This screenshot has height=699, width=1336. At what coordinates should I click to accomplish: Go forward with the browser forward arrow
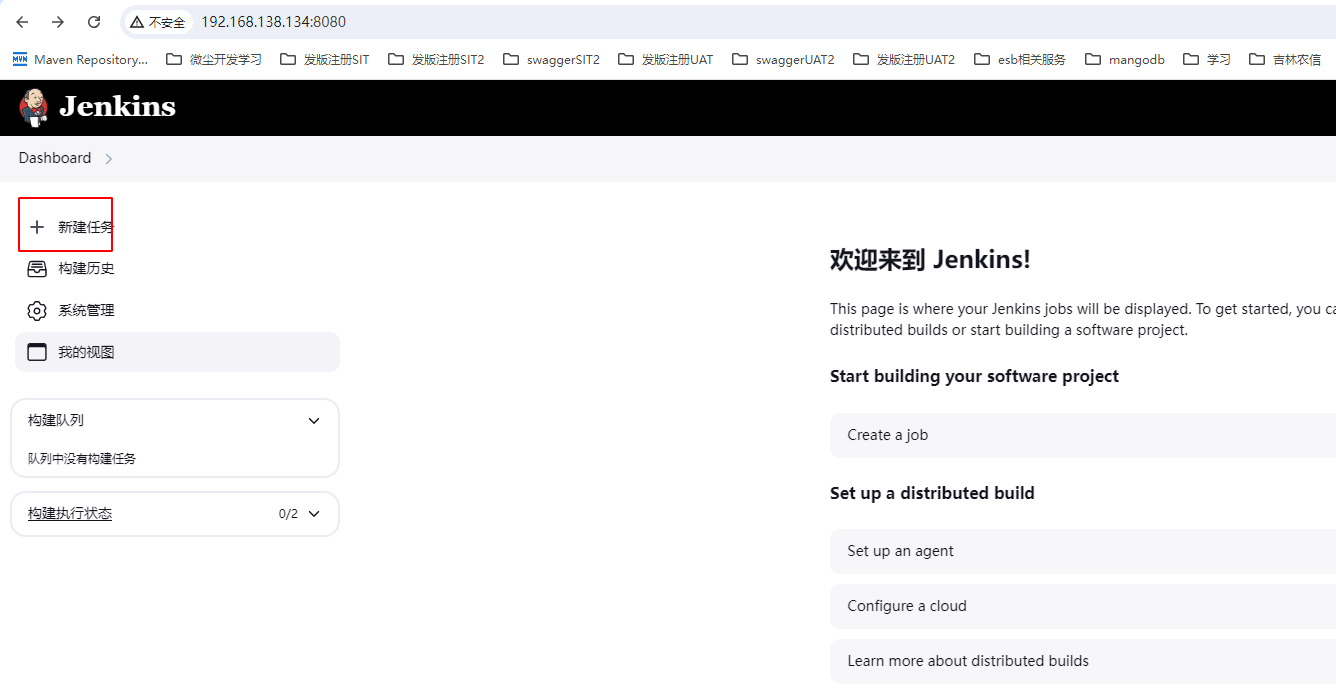pos(58,22)
